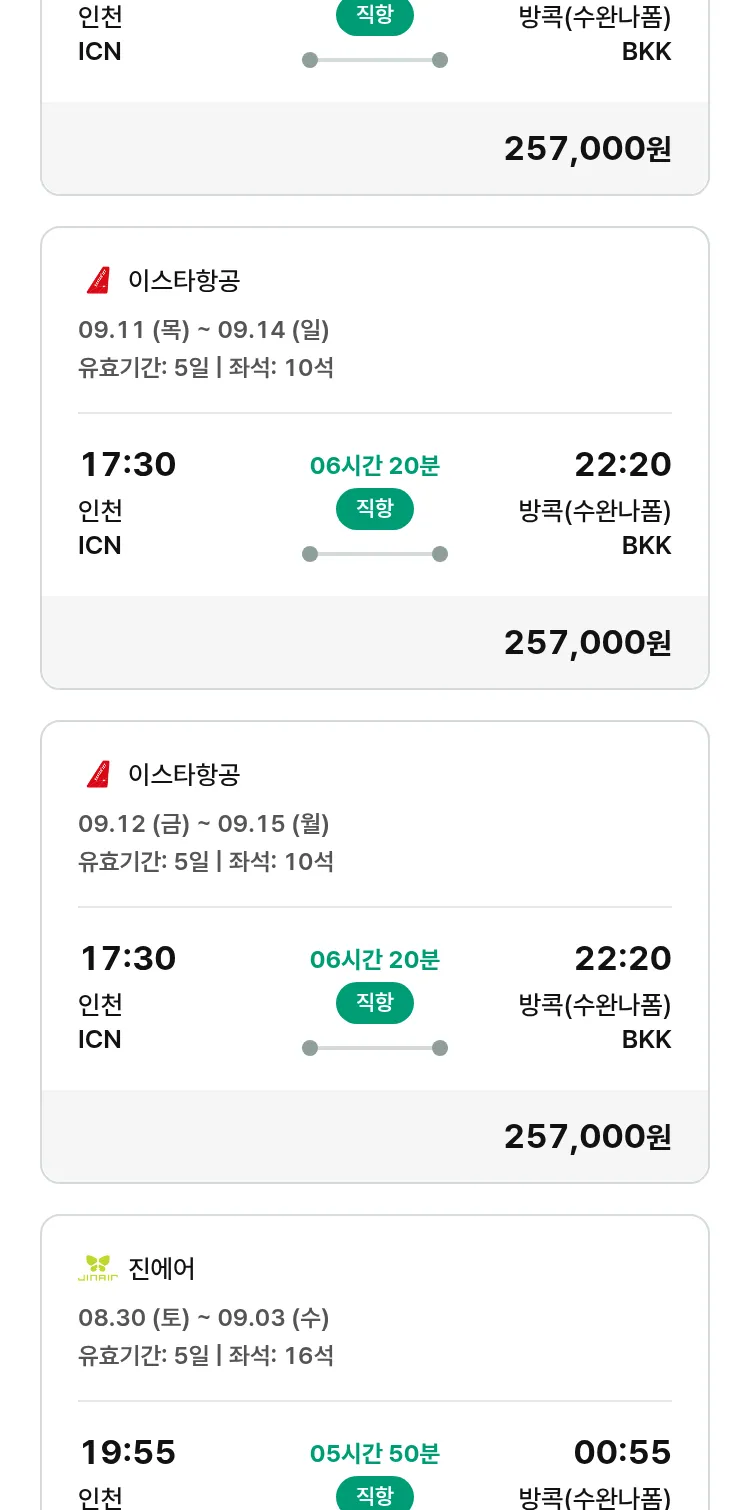Viewport: 750px width, 1510px height.
Task: Click route line on 09.12 Eastar flight
Action: tap(375, 1048)
